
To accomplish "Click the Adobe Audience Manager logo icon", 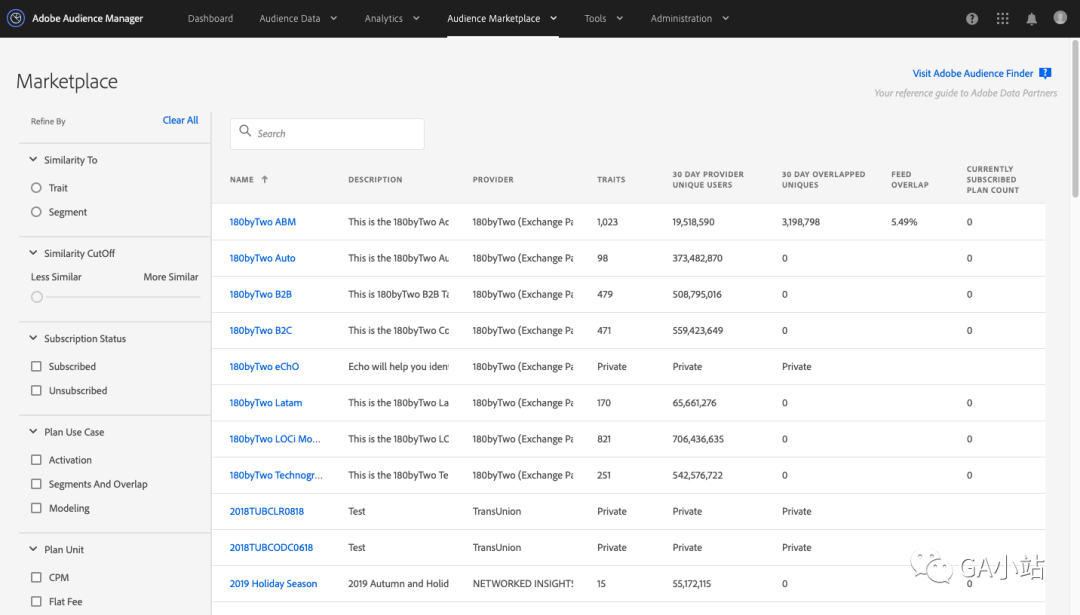I will 16,18.
